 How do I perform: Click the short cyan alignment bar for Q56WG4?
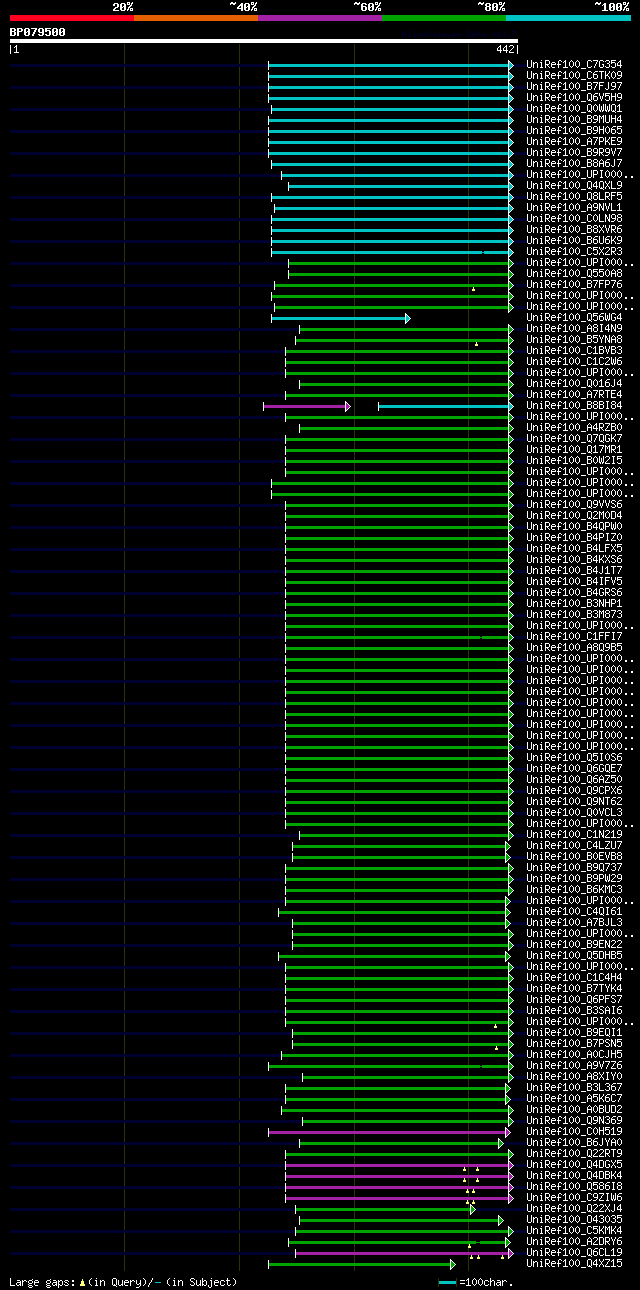click(340, 319)
